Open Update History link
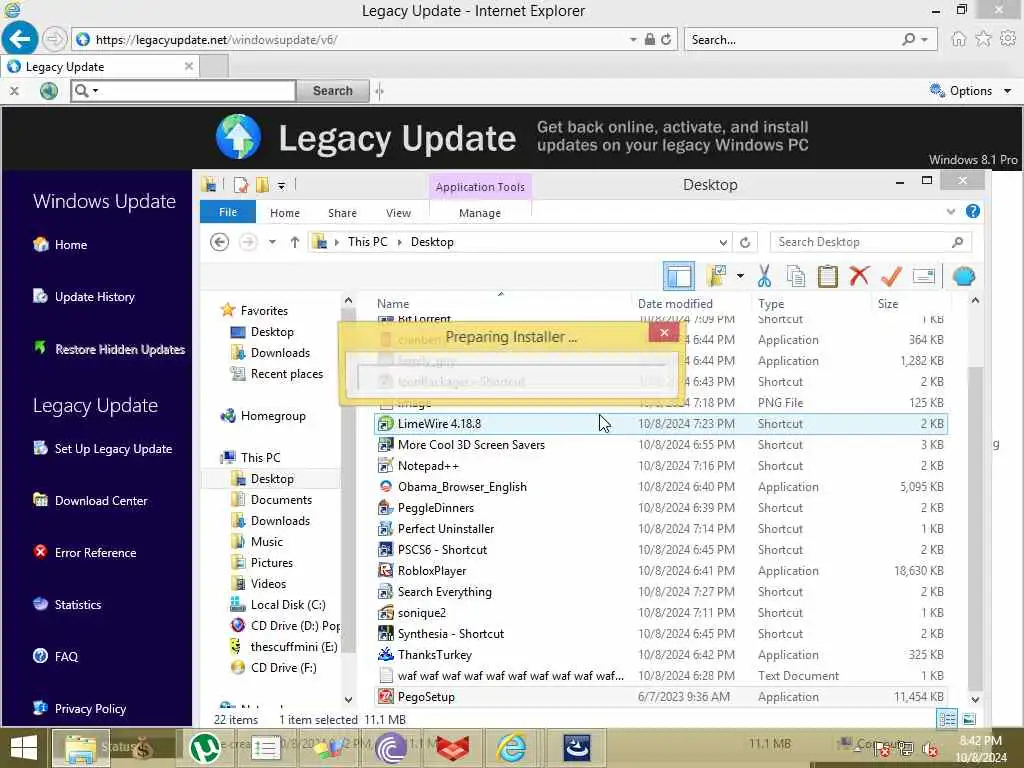 (95, 297)
